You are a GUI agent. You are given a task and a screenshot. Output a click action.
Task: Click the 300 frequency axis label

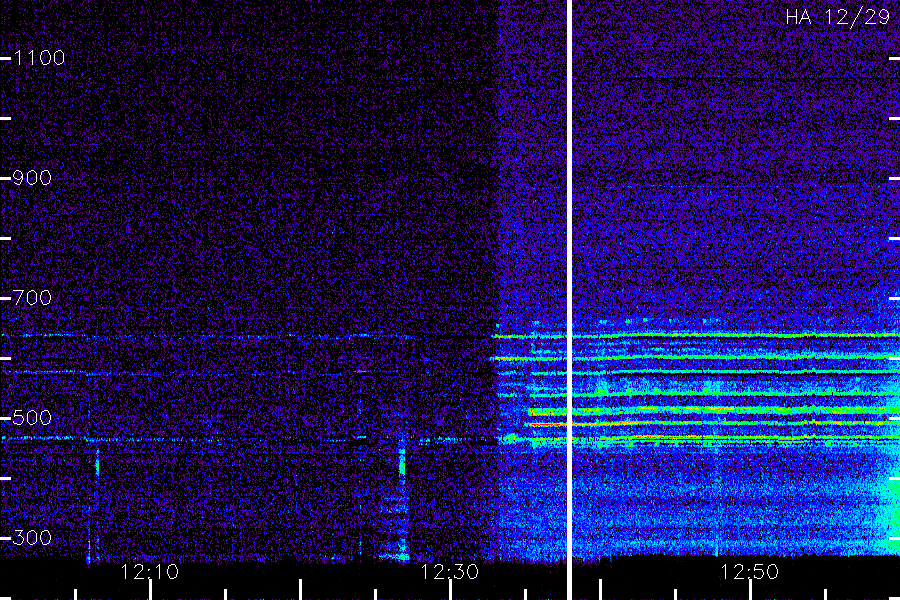[32, 538]
